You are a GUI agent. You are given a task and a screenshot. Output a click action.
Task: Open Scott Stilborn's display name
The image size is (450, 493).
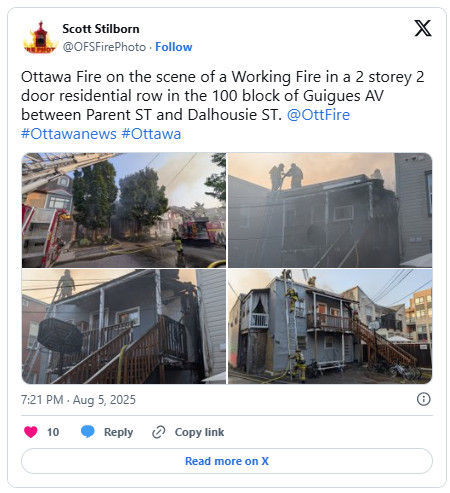pos(101,29)
